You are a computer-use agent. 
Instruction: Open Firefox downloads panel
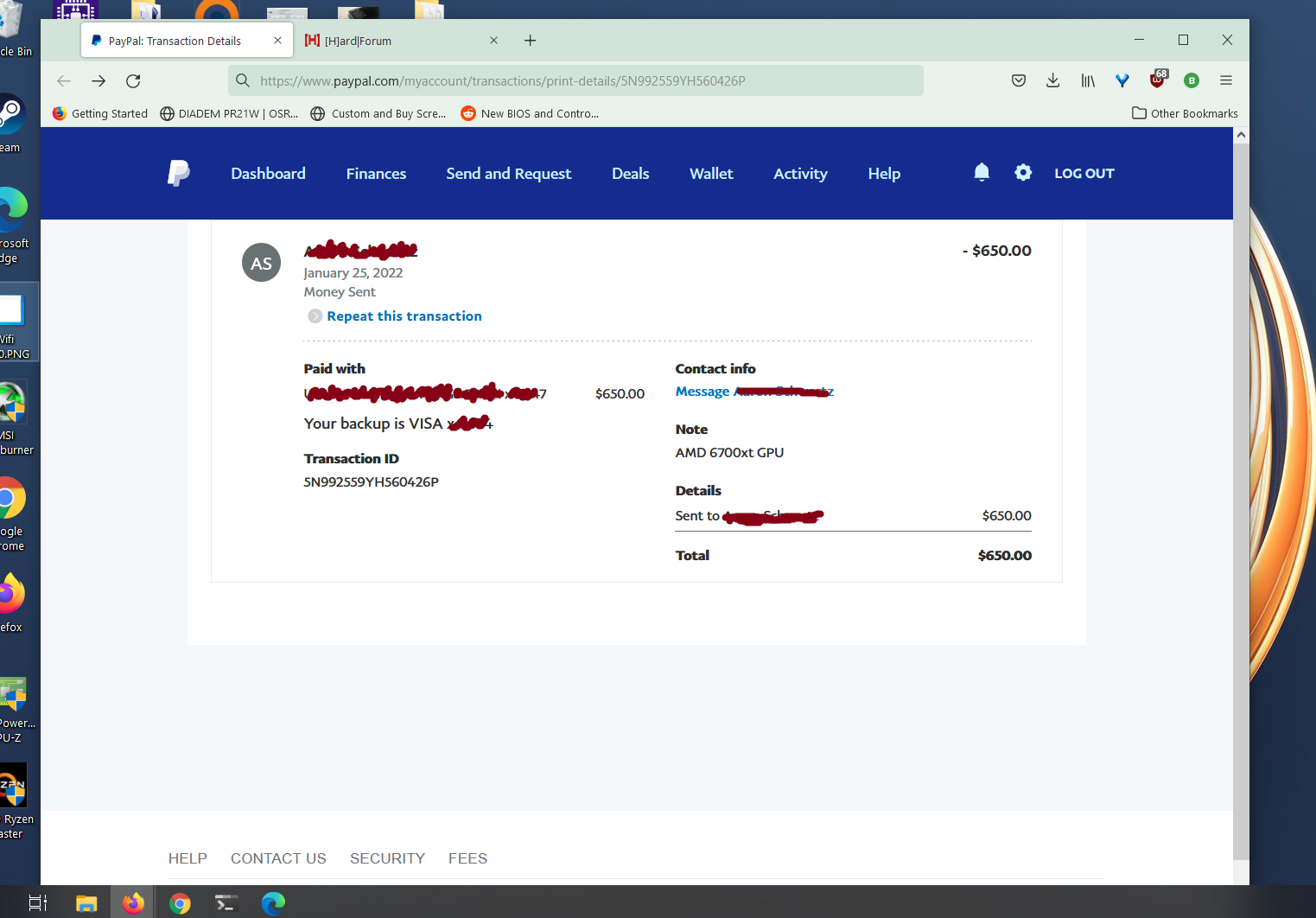pyautogui.click(x=1052, y=80)
